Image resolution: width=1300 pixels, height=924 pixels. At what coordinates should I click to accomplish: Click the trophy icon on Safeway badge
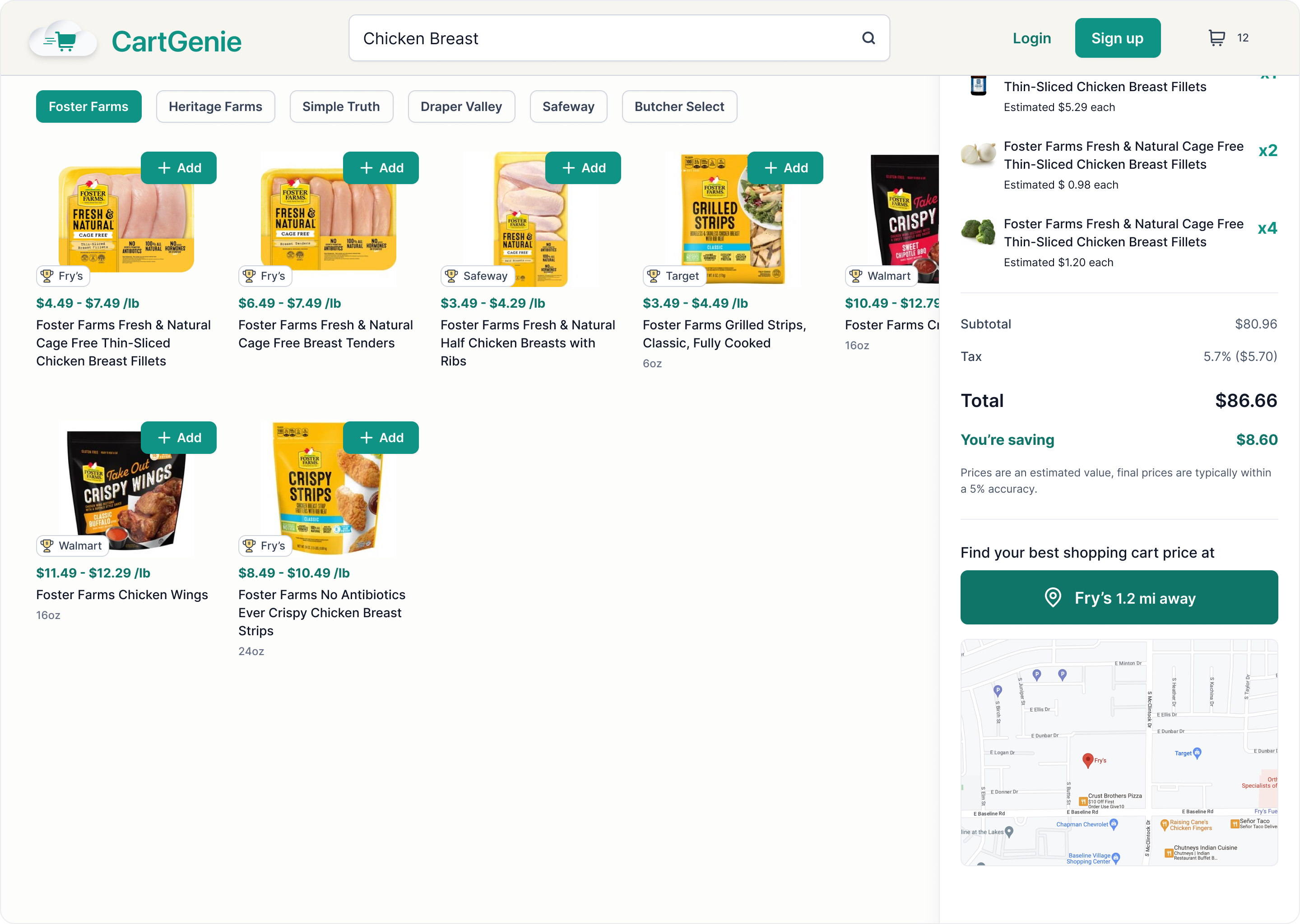pyautogui.click(x=451, y=276)
